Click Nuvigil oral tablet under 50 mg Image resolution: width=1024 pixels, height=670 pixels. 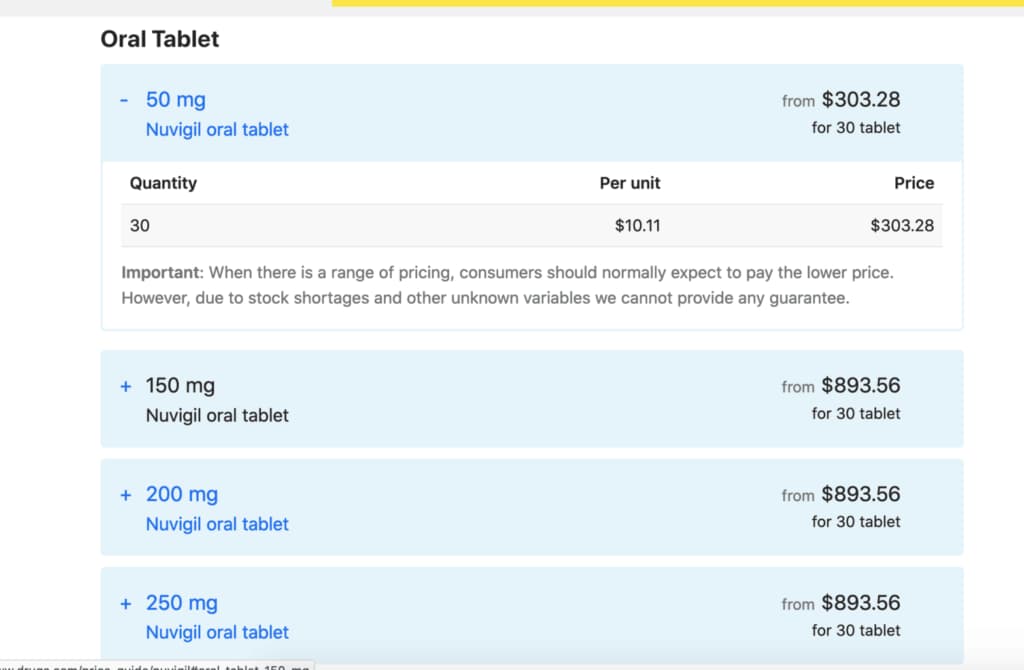coord(217,129)
